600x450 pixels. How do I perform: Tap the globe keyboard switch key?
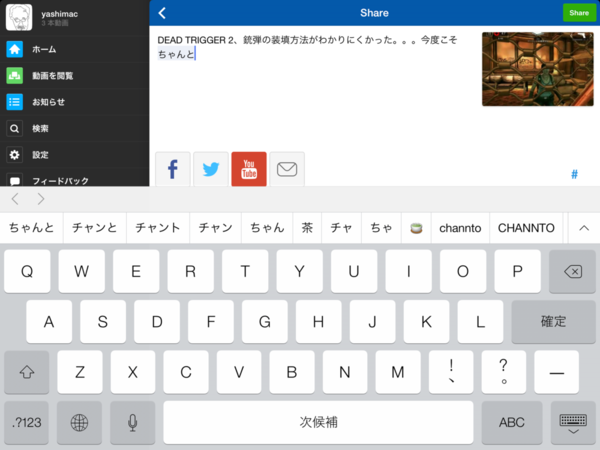point(80,422)
